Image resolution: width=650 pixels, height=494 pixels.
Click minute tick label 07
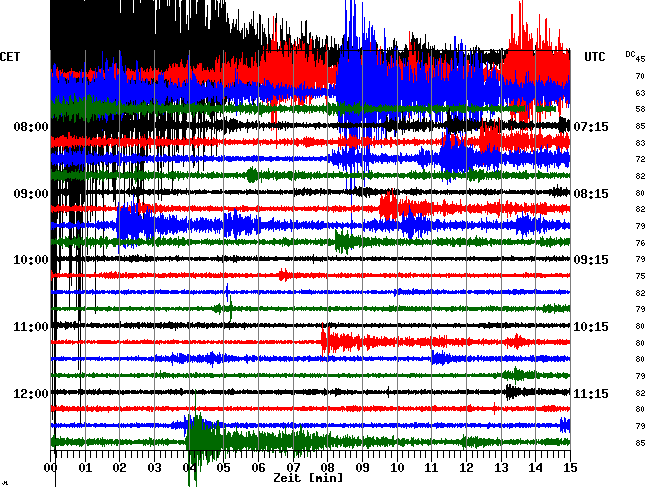click(293, 467)
